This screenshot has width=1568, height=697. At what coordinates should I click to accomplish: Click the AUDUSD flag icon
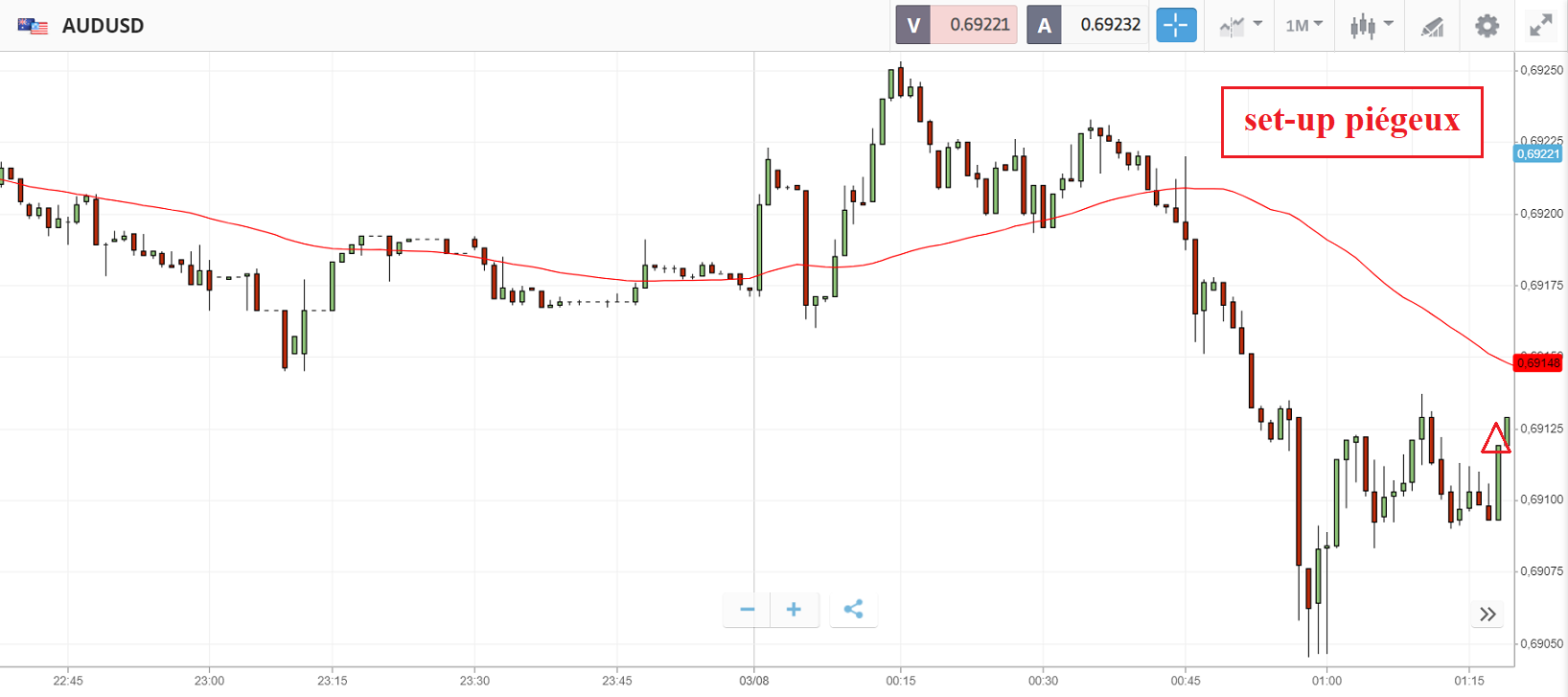click(33, 26)
